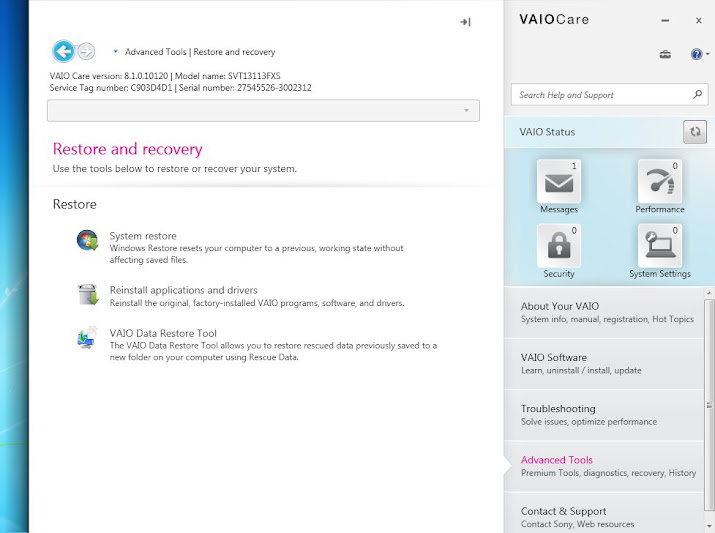Viewport: 715px width, 533px height.
Task: Click the Reinstall applications and drivers icon
Action: [88, 295]
